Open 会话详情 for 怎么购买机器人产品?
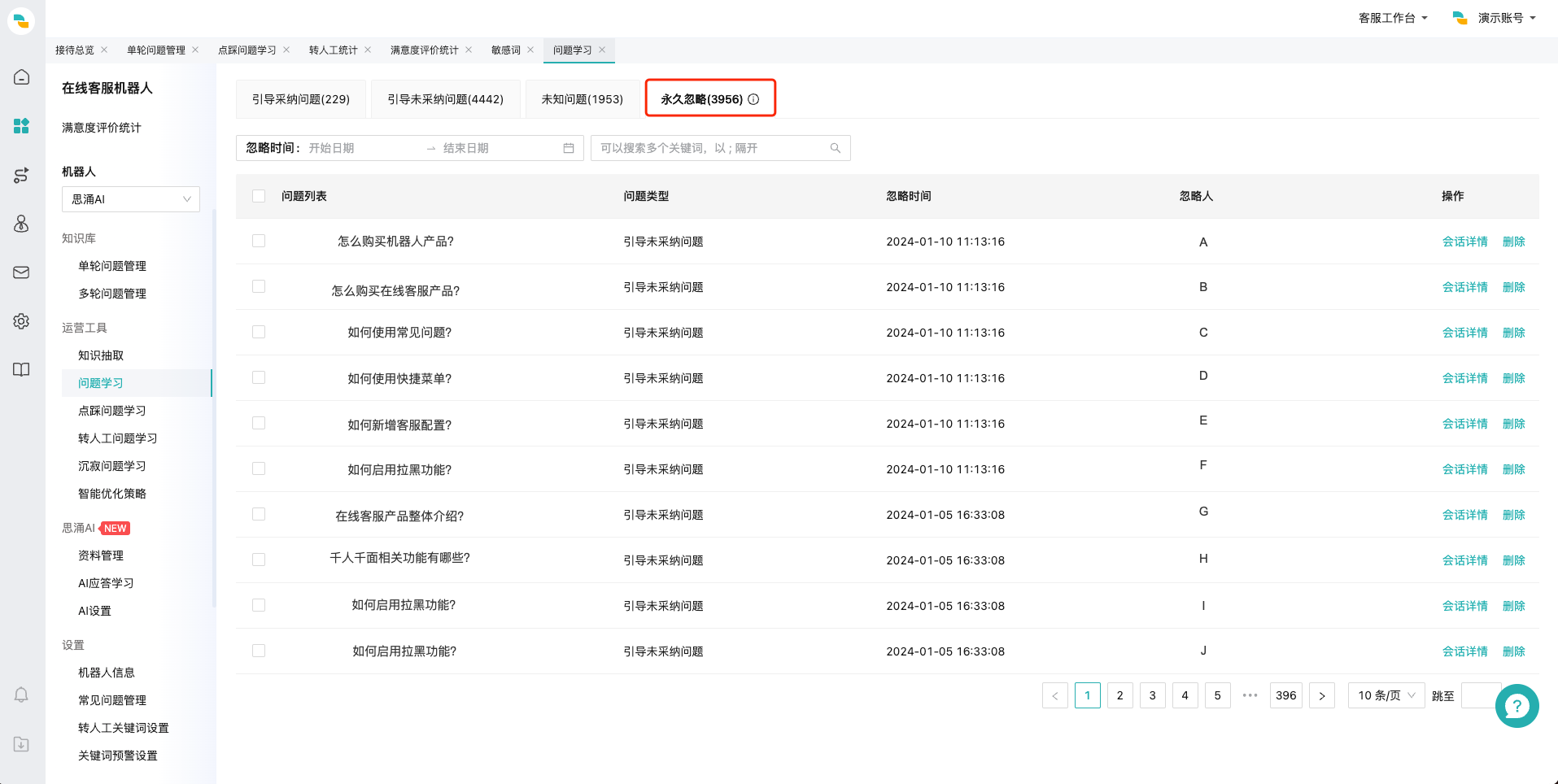1558x784 pixels. [1464, 242]
